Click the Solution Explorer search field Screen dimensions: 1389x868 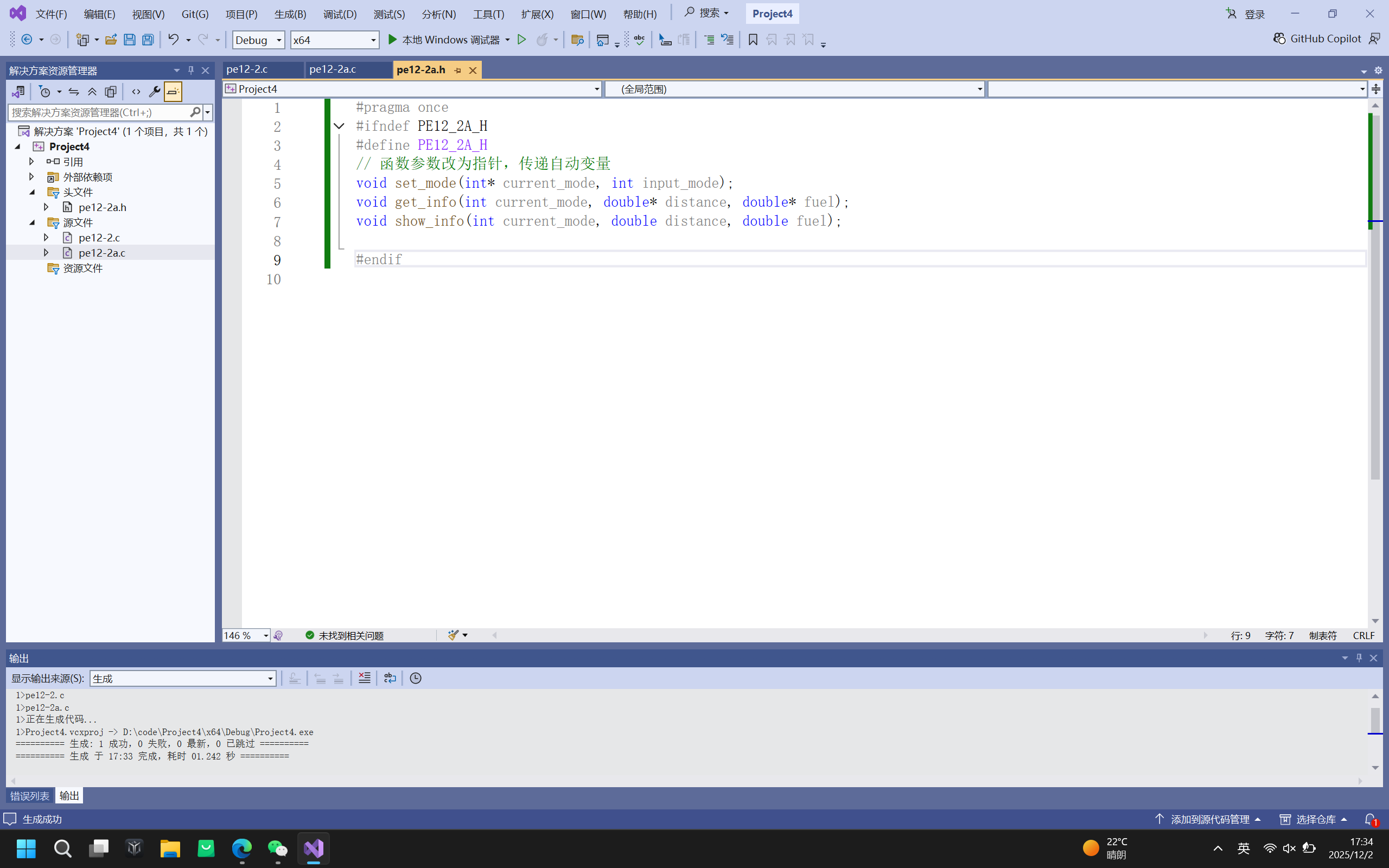click(x=98, y=112)
